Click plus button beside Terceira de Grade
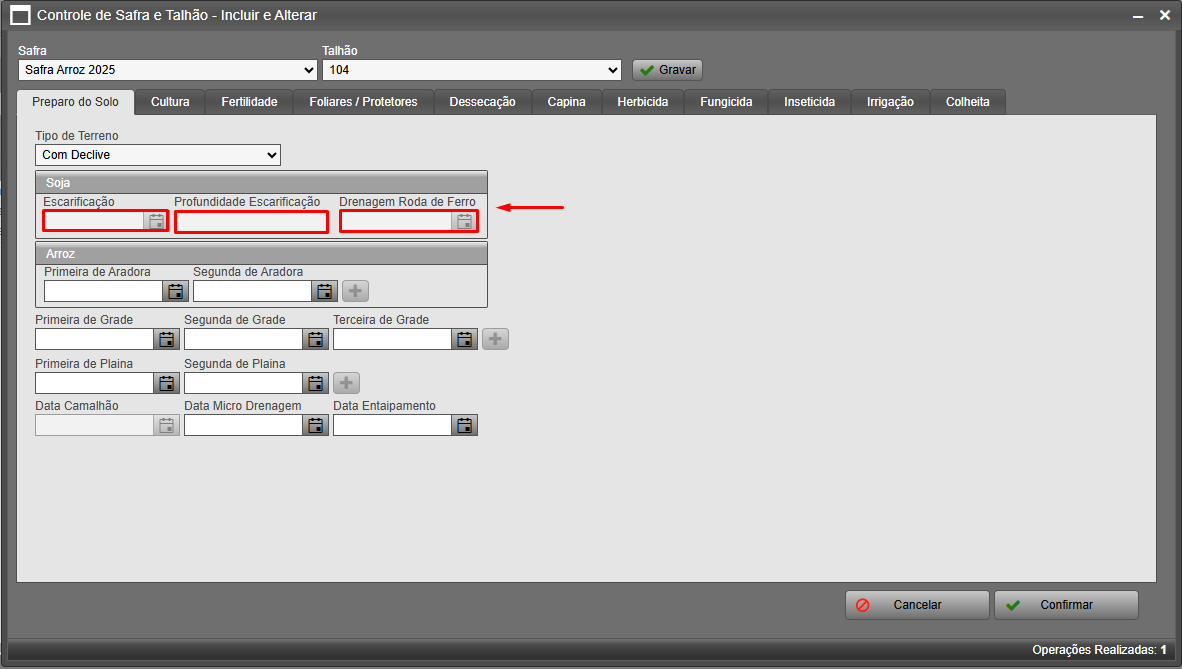Screen dimensions: 1182x669 tap(495, 339)
